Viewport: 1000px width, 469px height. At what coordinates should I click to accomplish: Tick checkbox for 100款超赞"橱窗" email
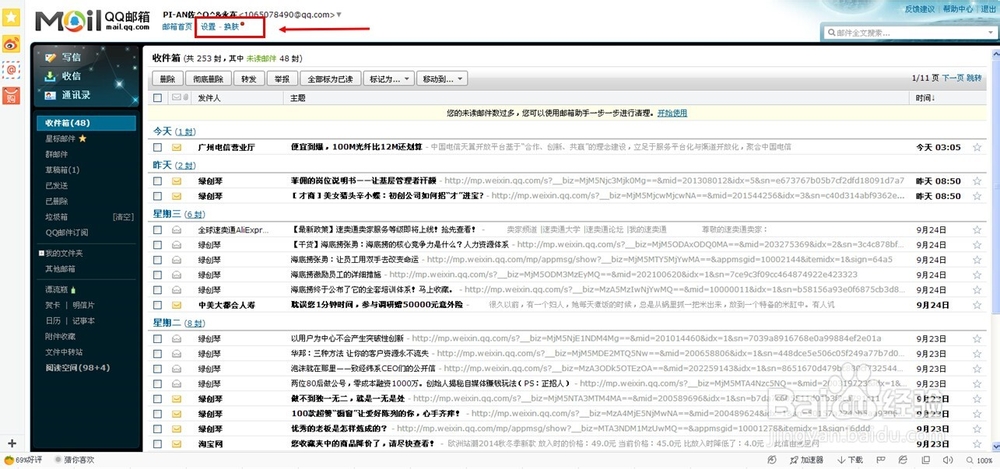(x=158, y=413)
